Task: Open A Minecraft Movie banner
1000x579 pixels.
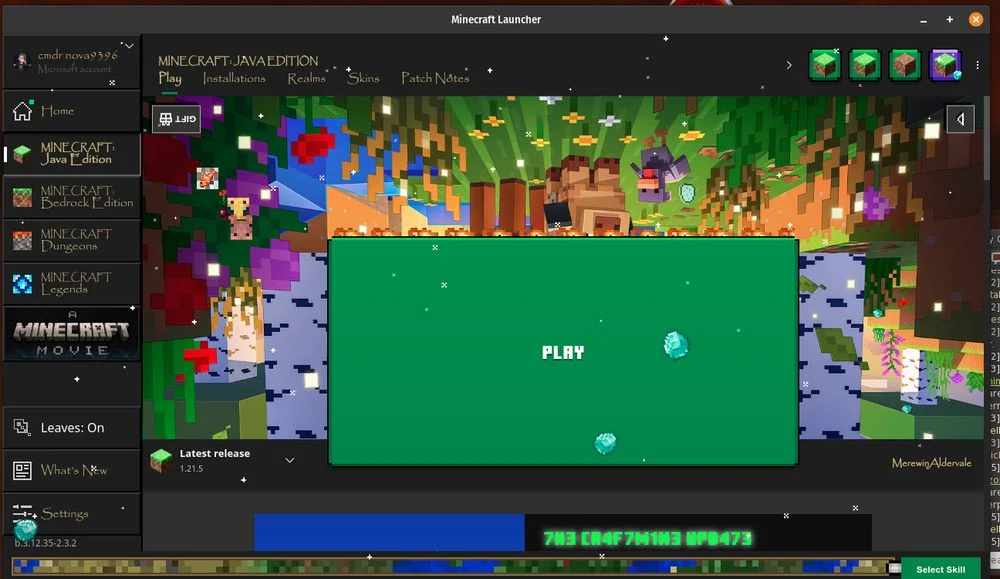Action: pyautogui.click(x=71, y=334)
